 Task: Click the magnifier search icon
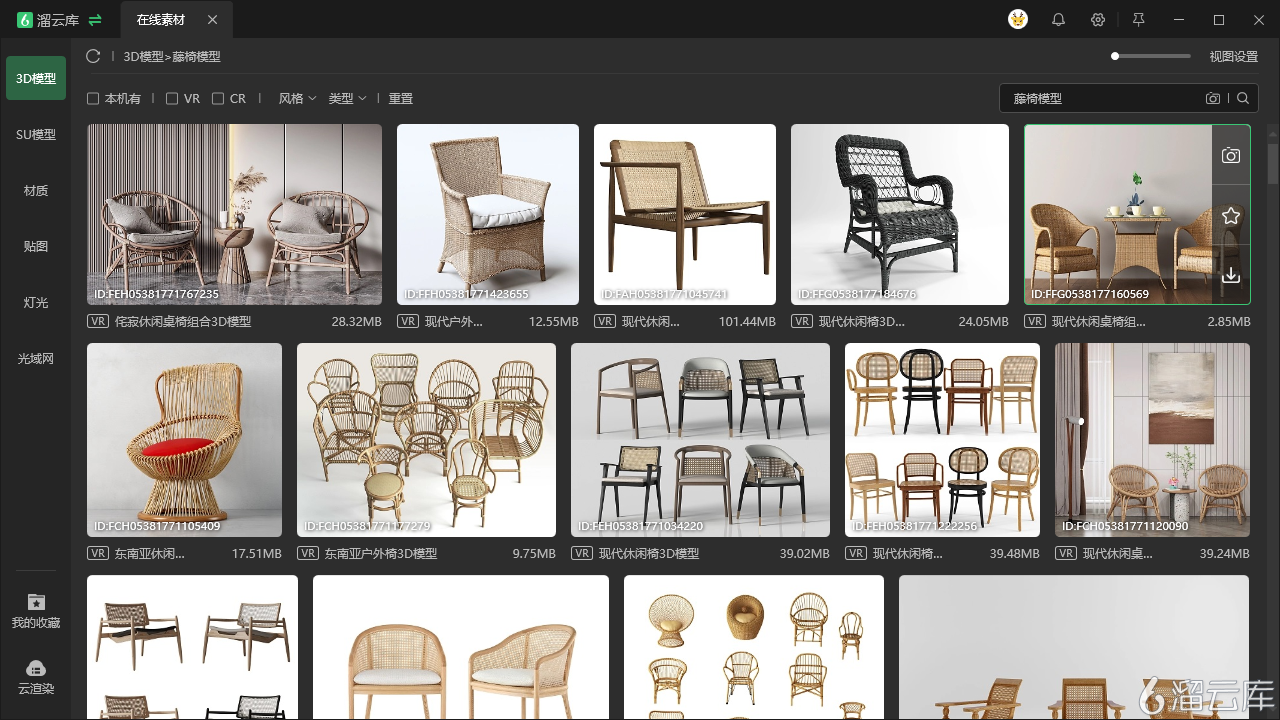pos(1243,98)
